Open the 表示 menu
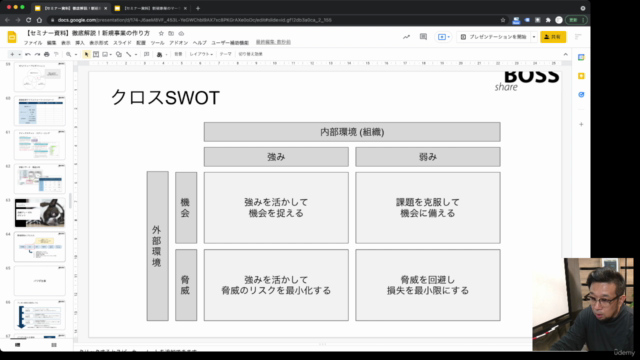The height and width of the screenshot is (360, 640). [x=66, y=43]
